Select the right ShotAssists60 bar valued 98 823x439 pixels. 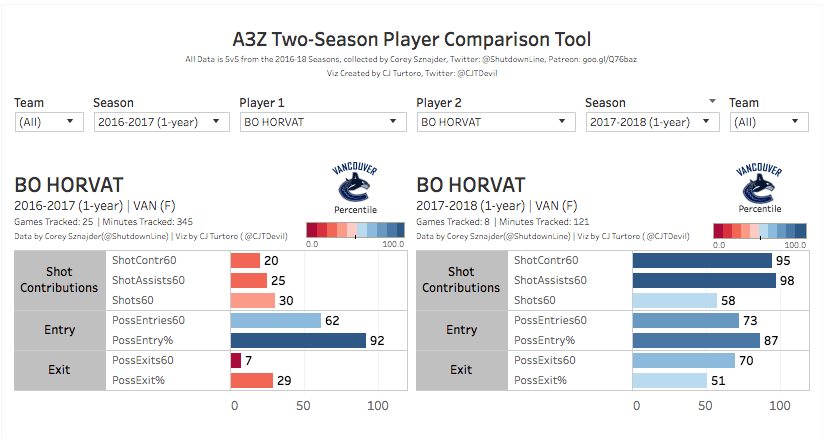(x=703, y=280)
